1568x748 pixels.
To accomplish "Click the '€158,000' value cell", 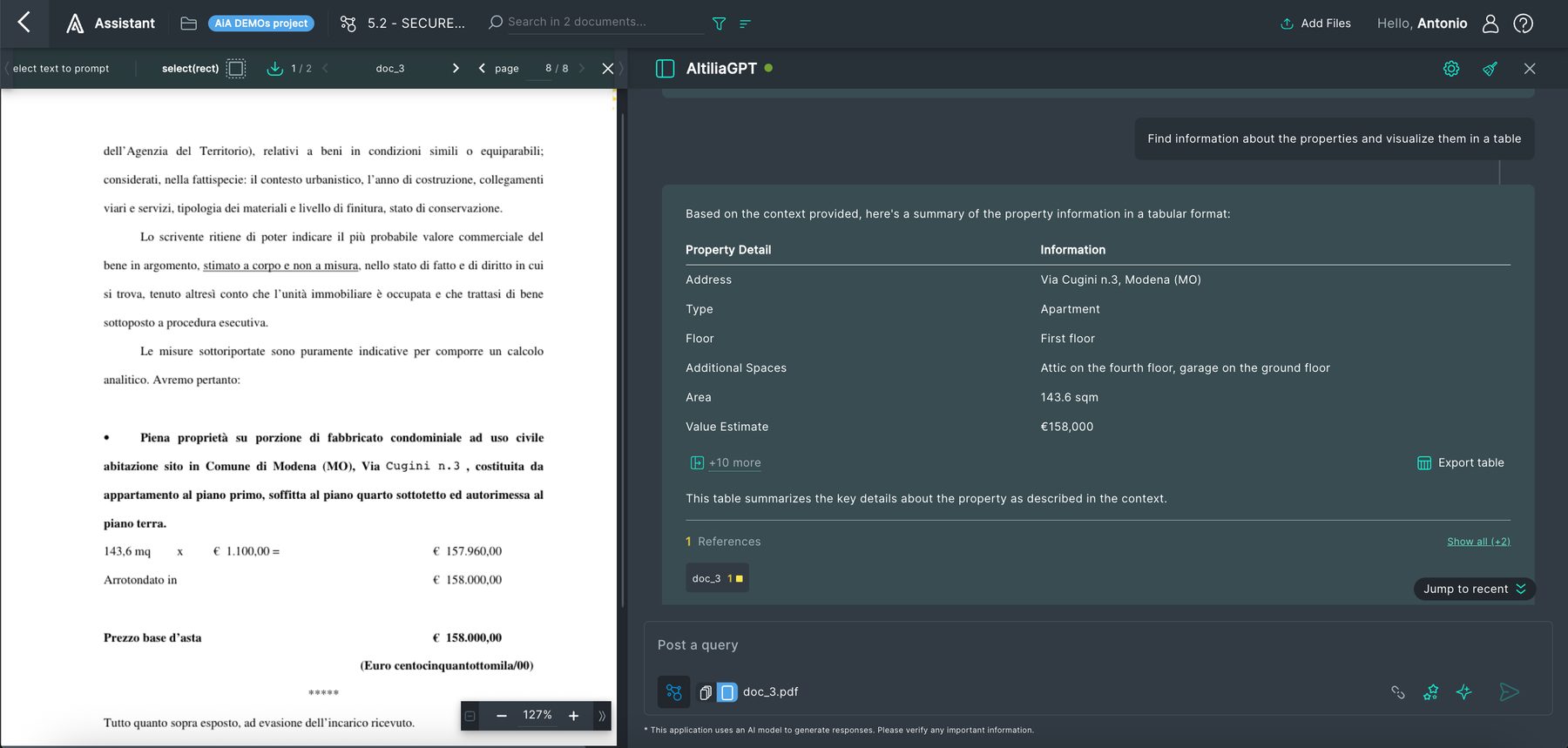I will click(x=1066, y=427).
